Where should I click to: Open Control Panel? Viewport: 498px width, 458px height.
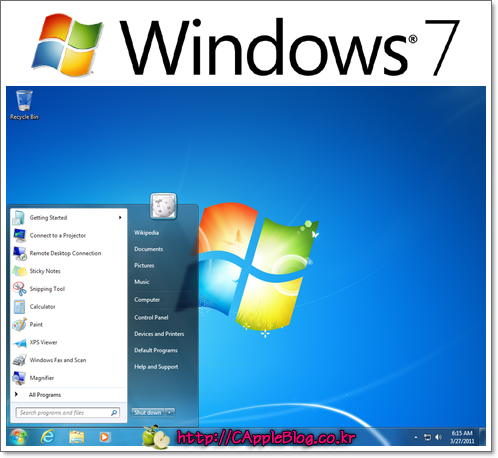click(151, 317)
